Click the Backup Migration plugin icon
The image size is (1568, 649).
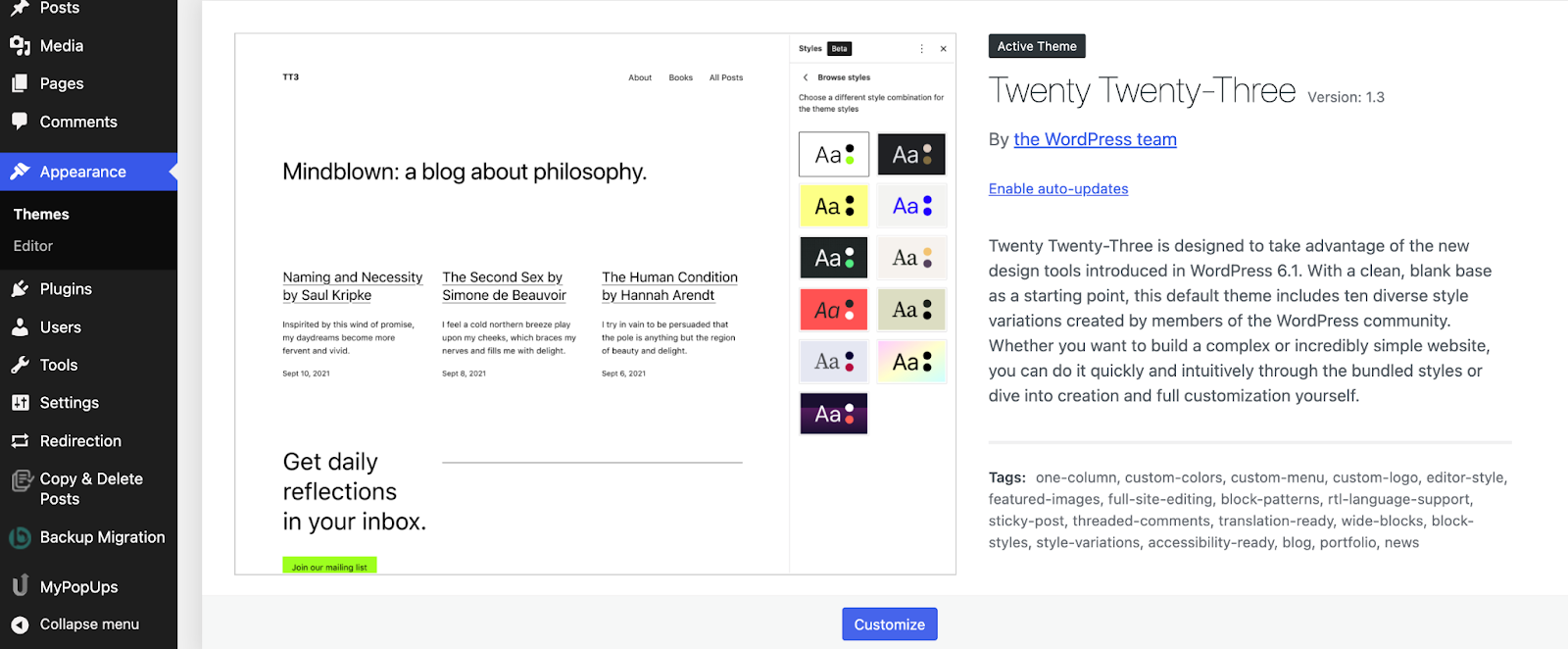pos(20,537)
